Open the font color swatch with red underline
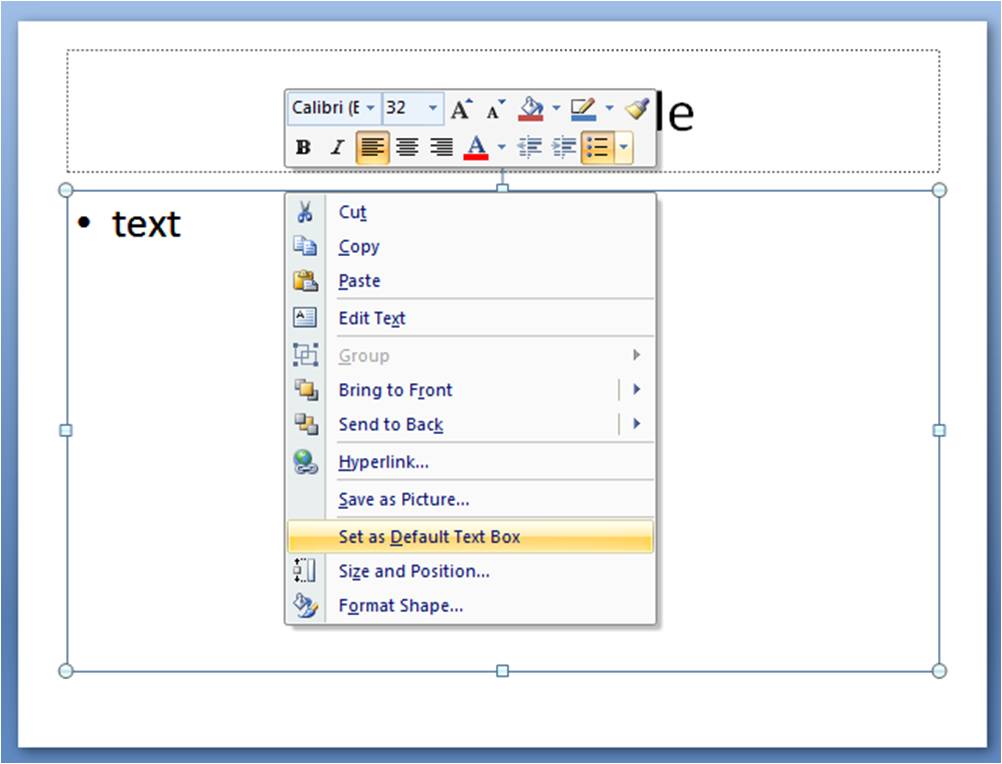The height and width of the screenshot is (764, 1002). [x=476, y=147]
